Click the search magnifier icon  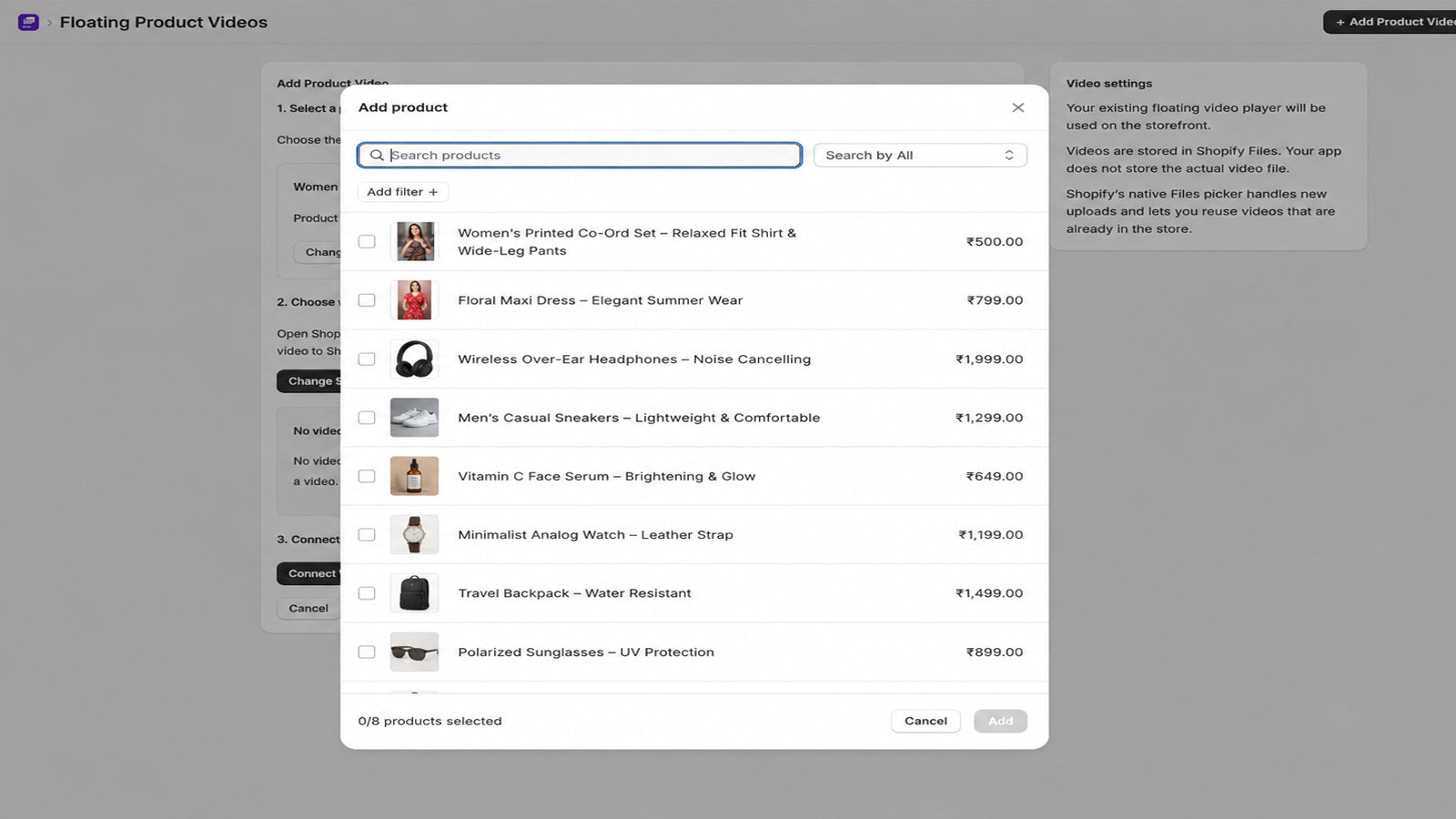376,156
